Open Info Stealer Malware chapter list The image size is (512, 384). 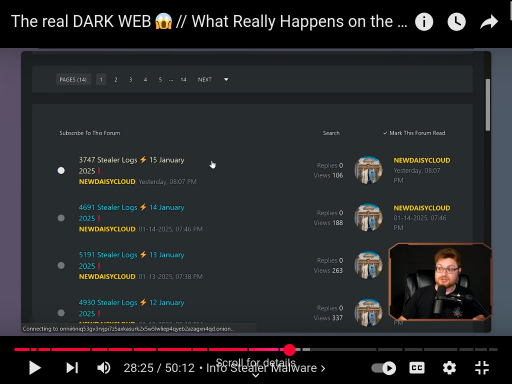pyautogui.click(x=266, y=368)
